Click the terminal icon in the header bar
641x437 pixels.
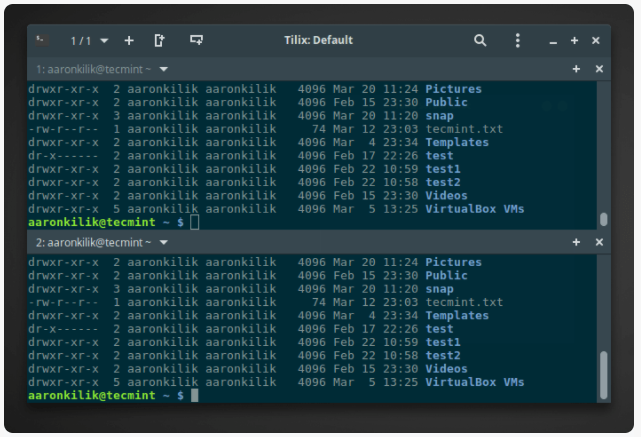[42, 40]
